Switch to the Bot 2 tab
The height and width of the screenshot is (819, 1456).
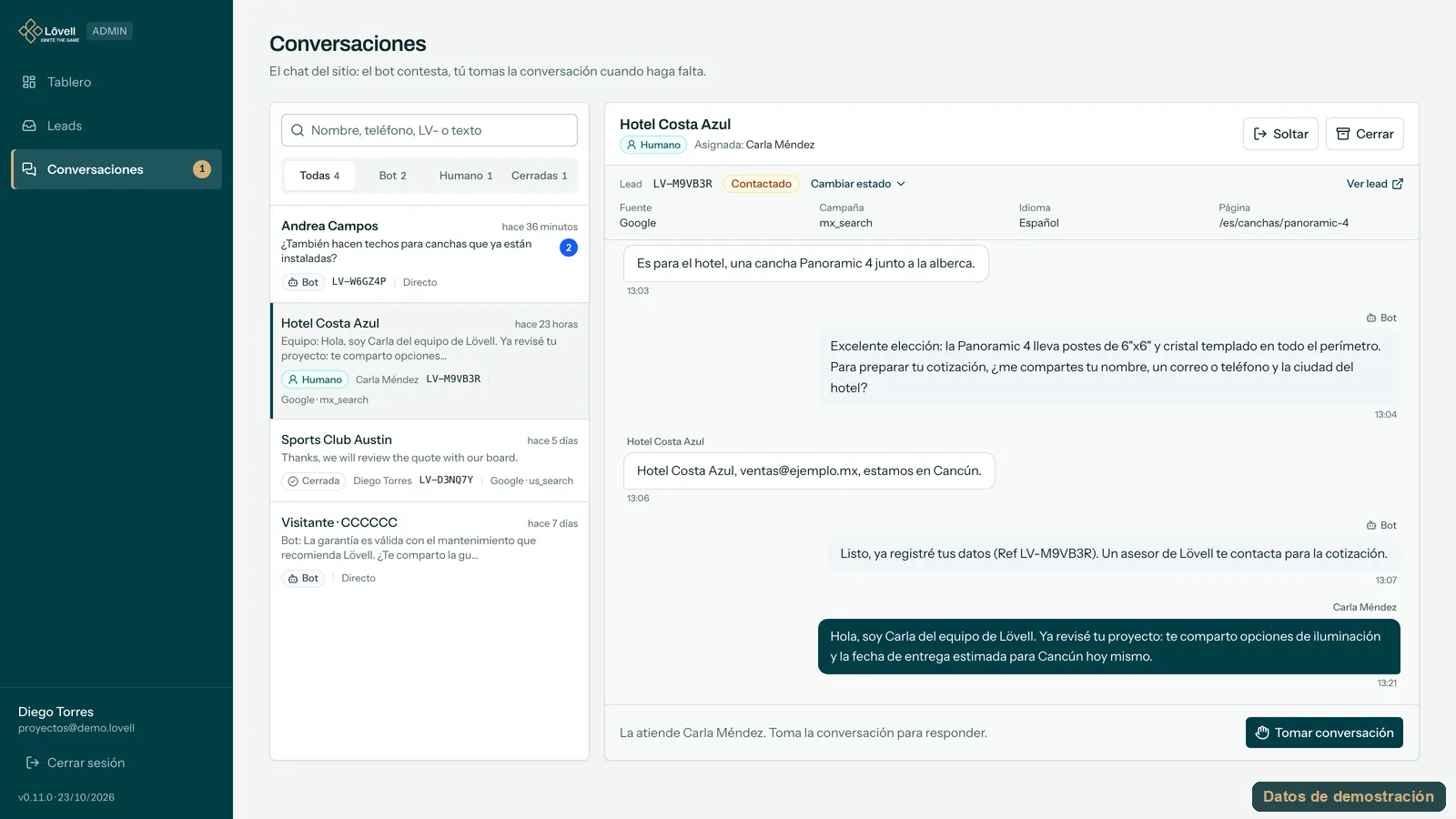[x=393, y=176]
